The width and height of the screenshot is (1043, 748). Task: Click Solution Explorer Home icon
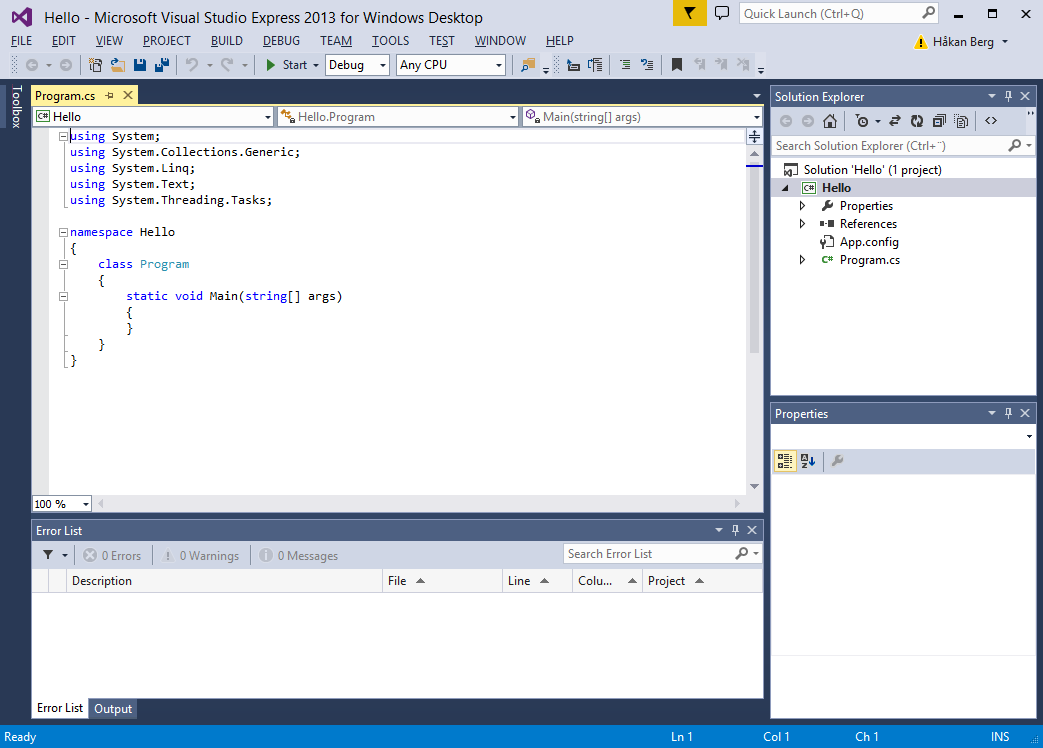[829, 121]
